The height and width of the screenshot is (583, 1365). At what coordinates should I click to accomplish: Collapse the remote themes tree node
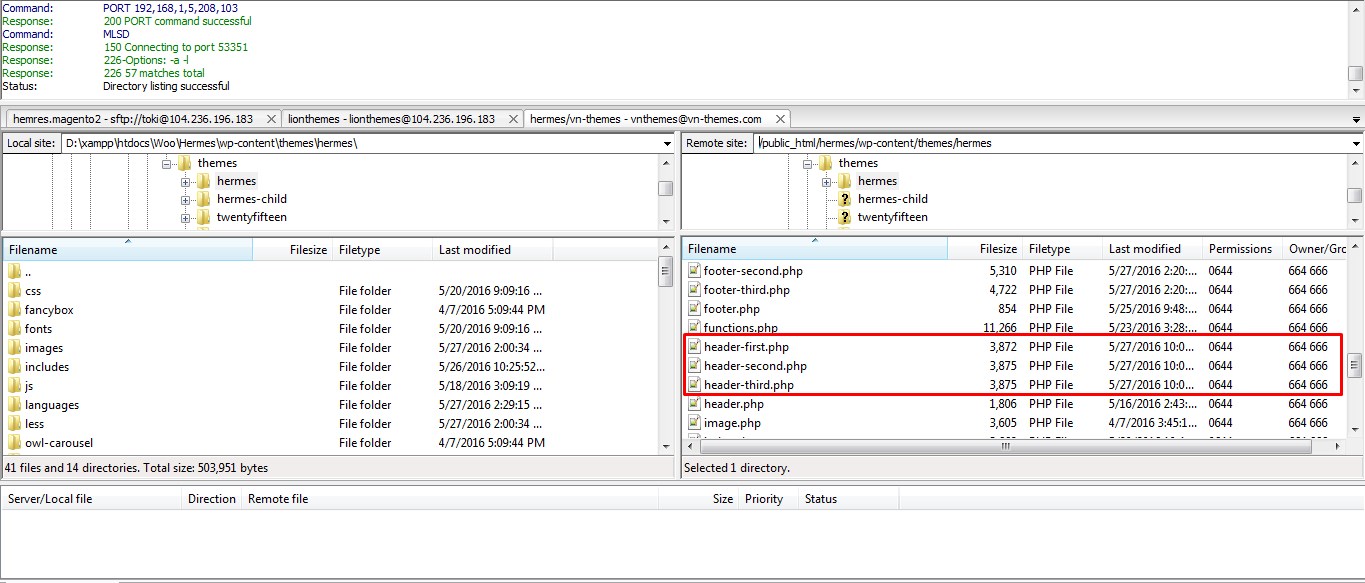pyautogui.click(x=808, y=164)
